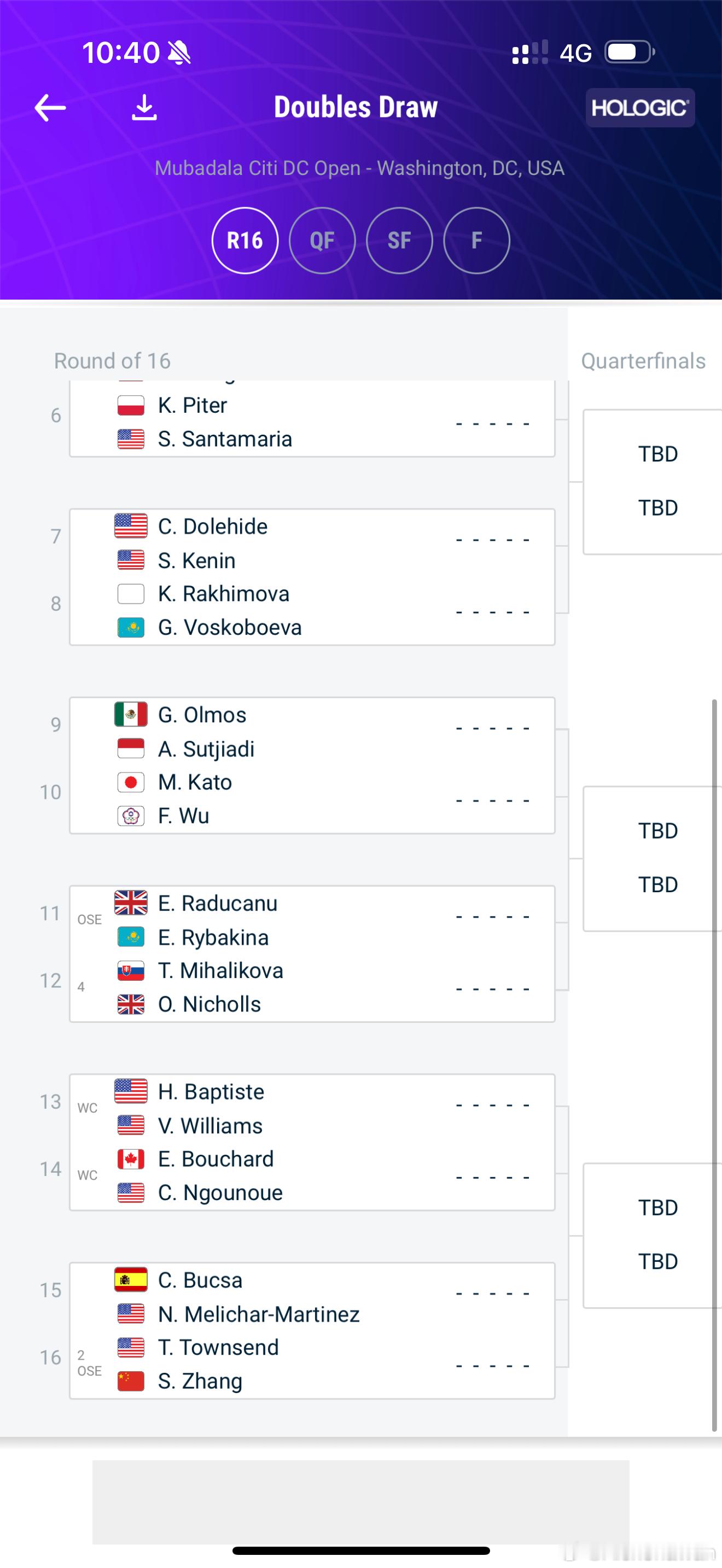
Task: Tap the UK flag beside E. Raducanu
Action: (131, 903)
